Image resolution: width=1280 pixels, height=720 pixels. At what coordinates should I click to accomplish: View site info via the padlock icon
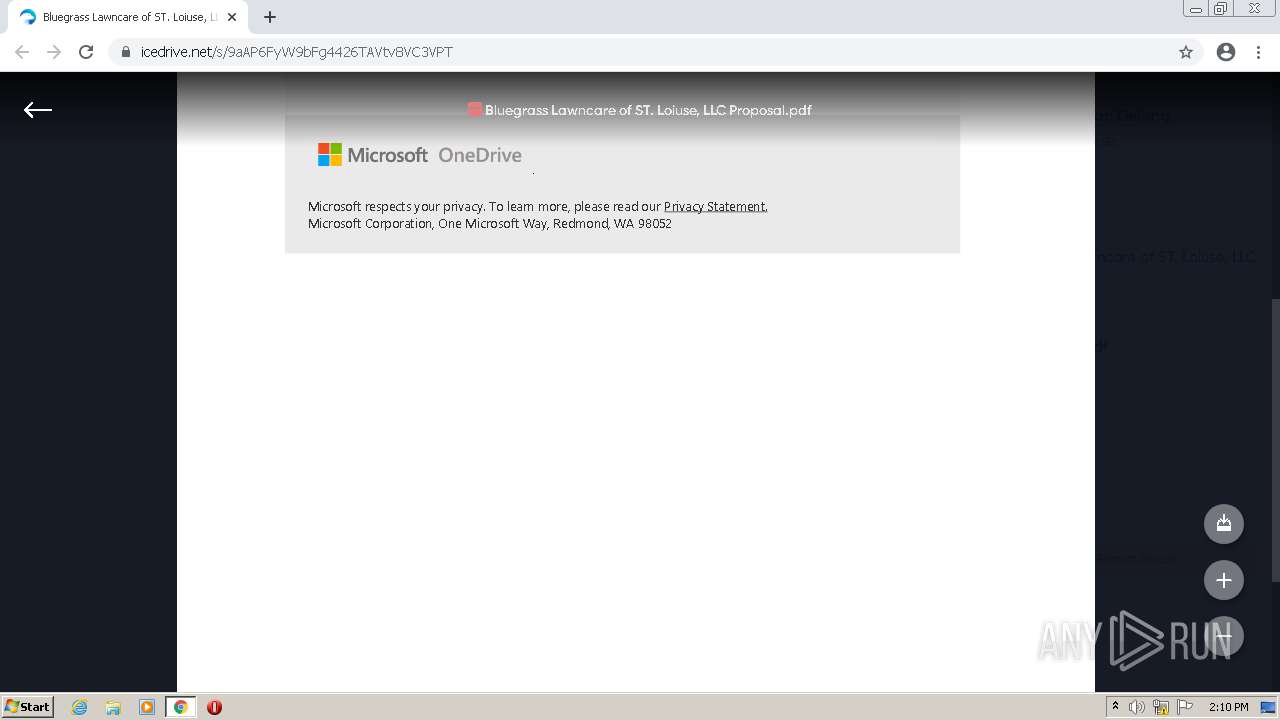126,52
